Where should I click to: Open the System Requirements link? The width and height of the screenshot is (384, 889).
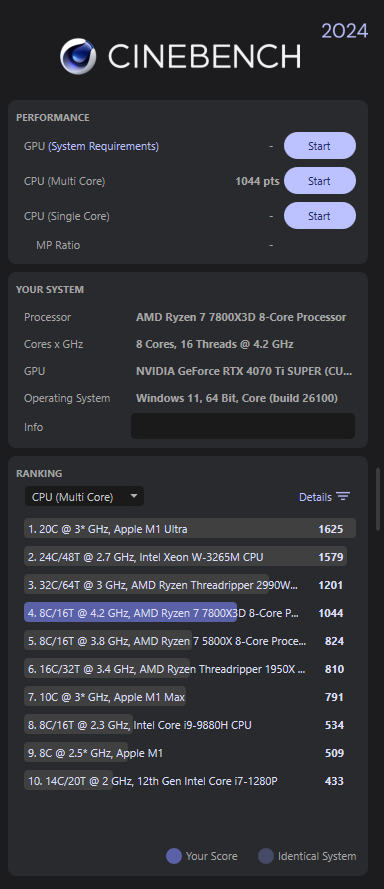tap(103, 146)
